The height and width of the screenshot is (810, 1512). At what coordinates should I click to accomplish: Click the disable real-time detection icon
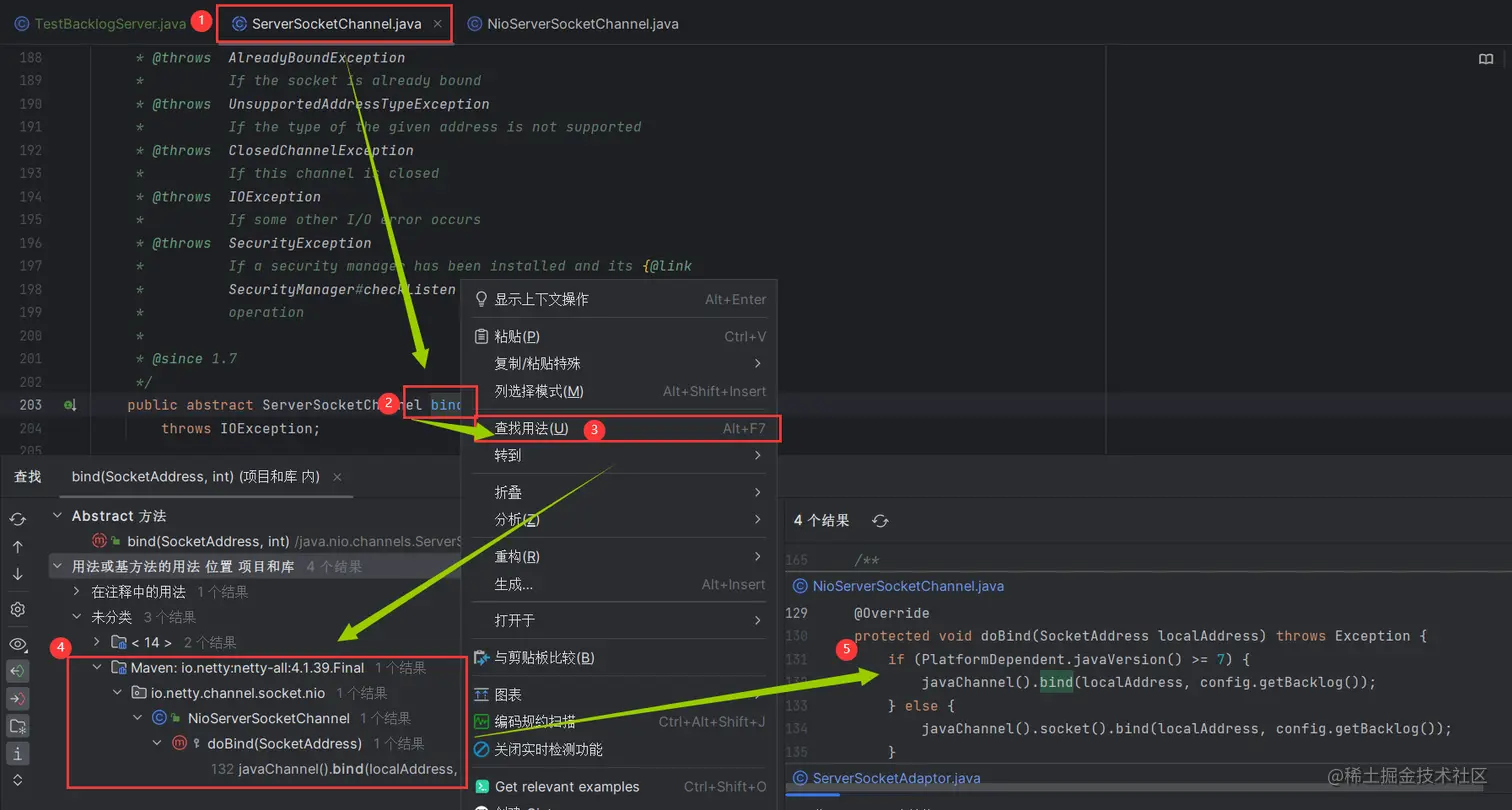pos(481,749)
